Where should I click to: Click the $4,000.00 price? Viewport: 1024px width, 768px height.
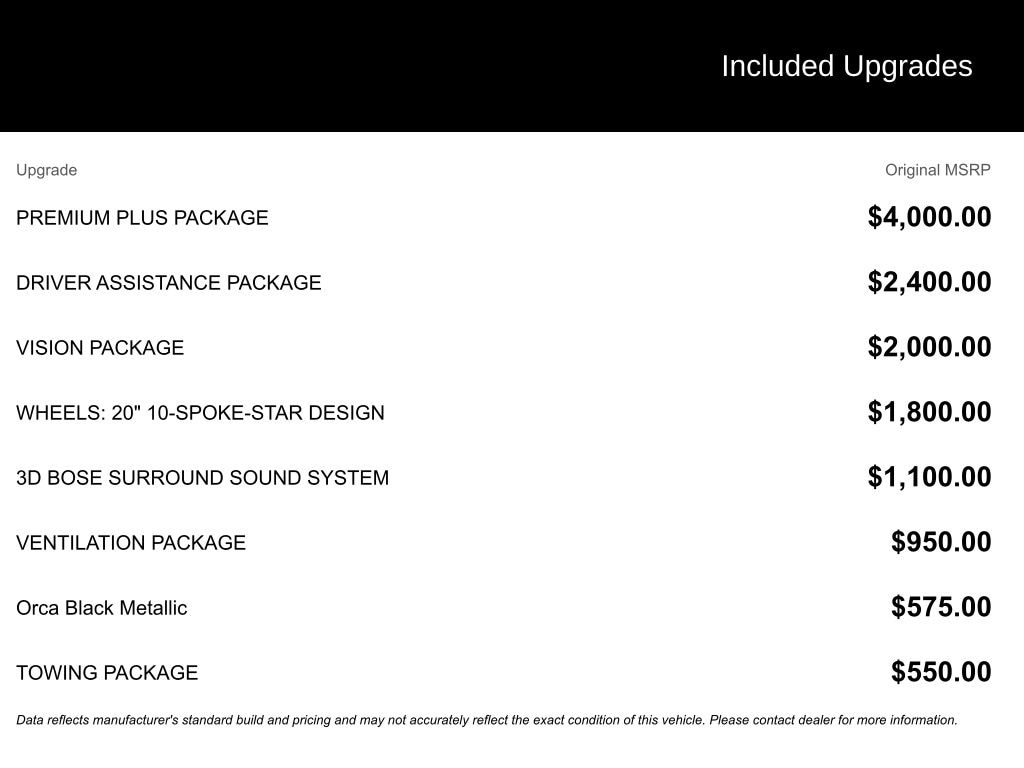pos(929,217)
